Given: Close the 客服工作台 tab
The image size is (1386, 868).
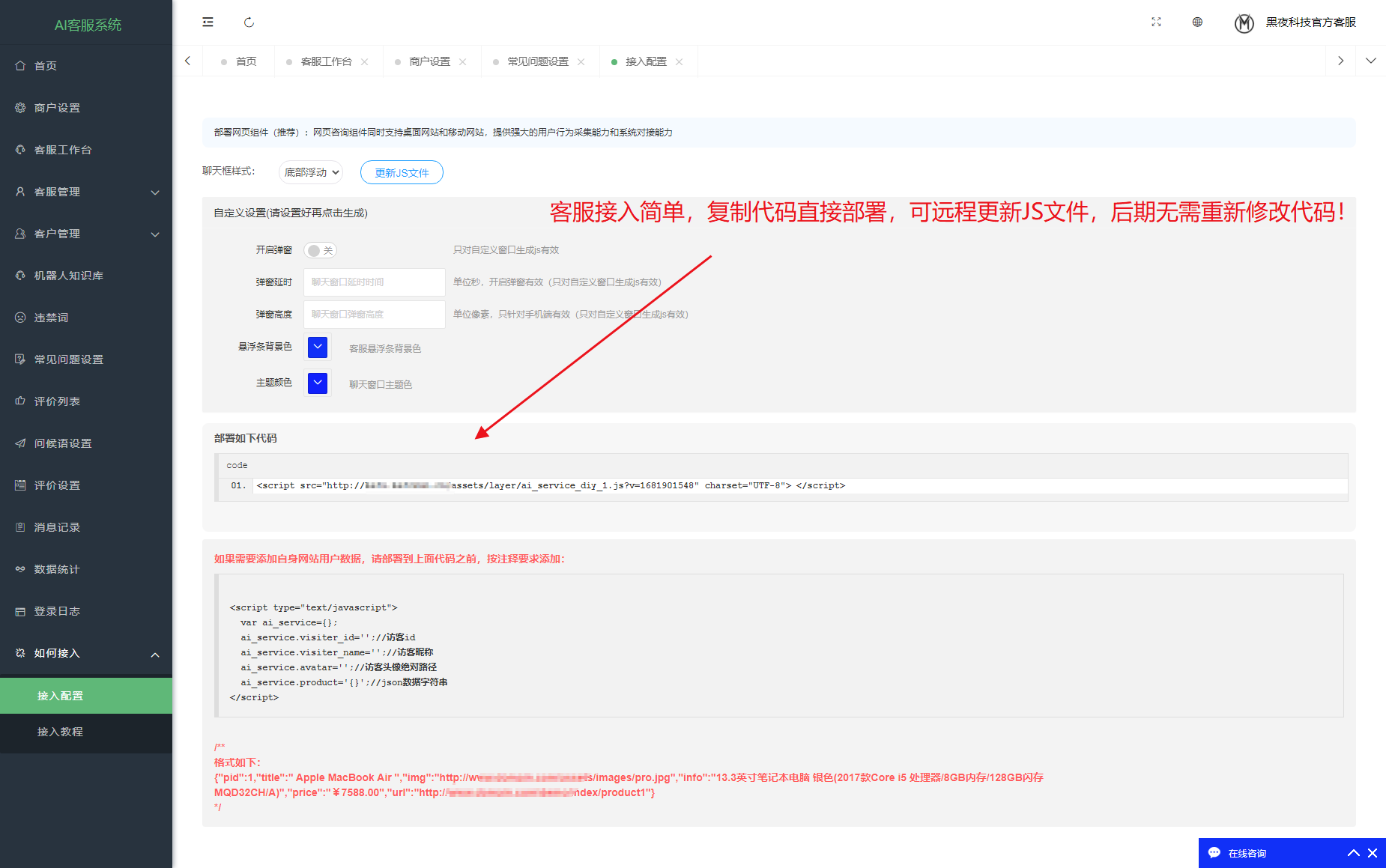Looking at the screenshot, I should click(365, 62).
